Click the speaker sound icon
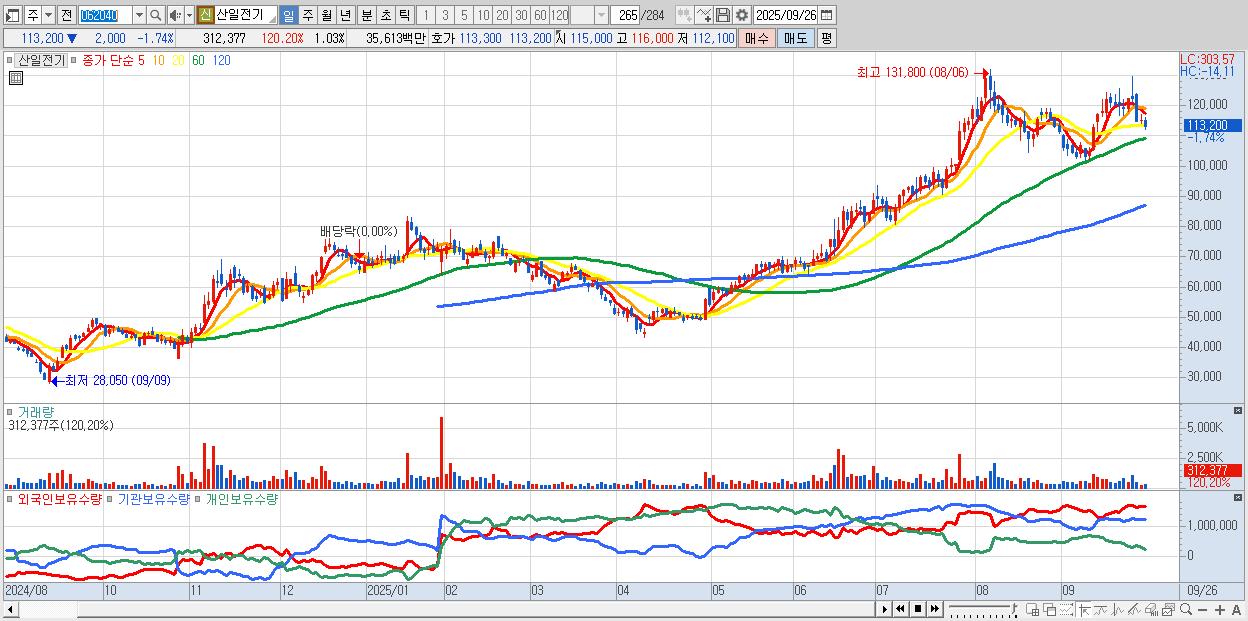This screenshot has height=621, width=1248. 175,15
